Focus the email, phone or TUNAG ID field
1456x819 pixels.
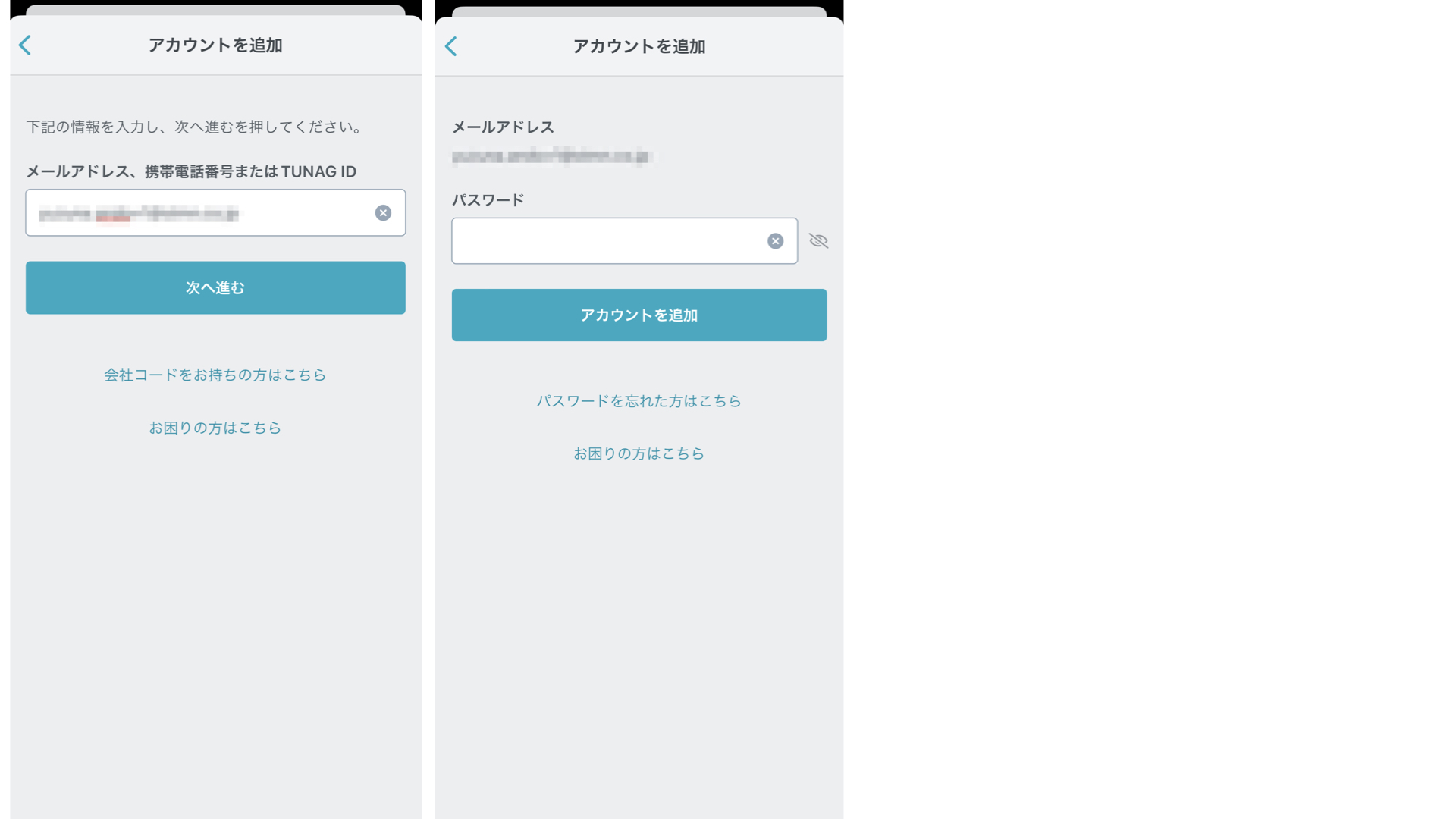215,212
